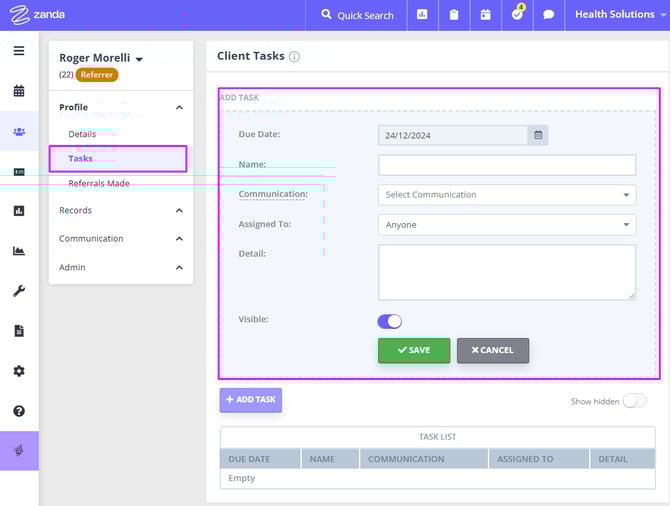Open the Select Communication dropdown
Screen dimensions: 670x506
(506, 195)
